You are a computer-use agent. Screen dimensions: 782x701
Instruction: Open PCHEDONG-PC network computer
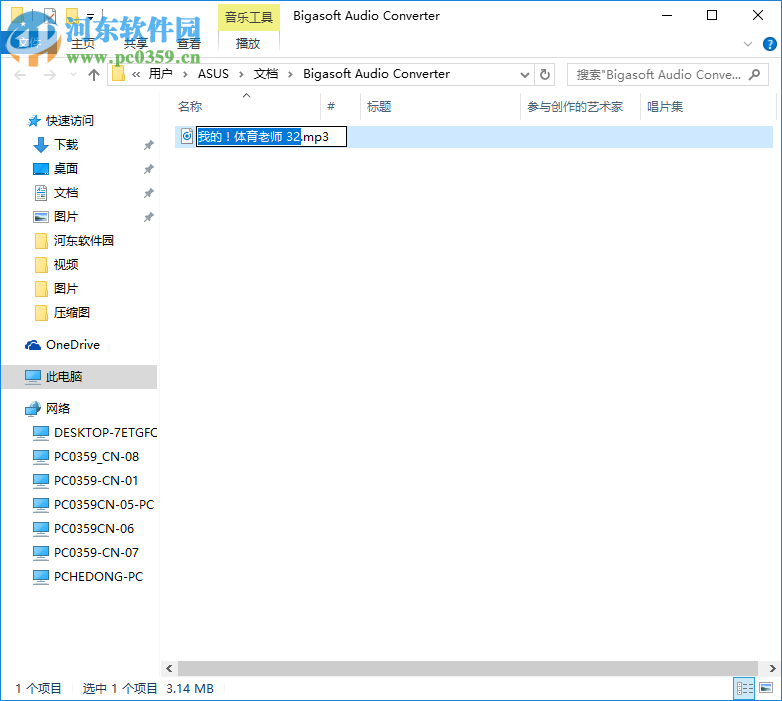tap(98, 576)
